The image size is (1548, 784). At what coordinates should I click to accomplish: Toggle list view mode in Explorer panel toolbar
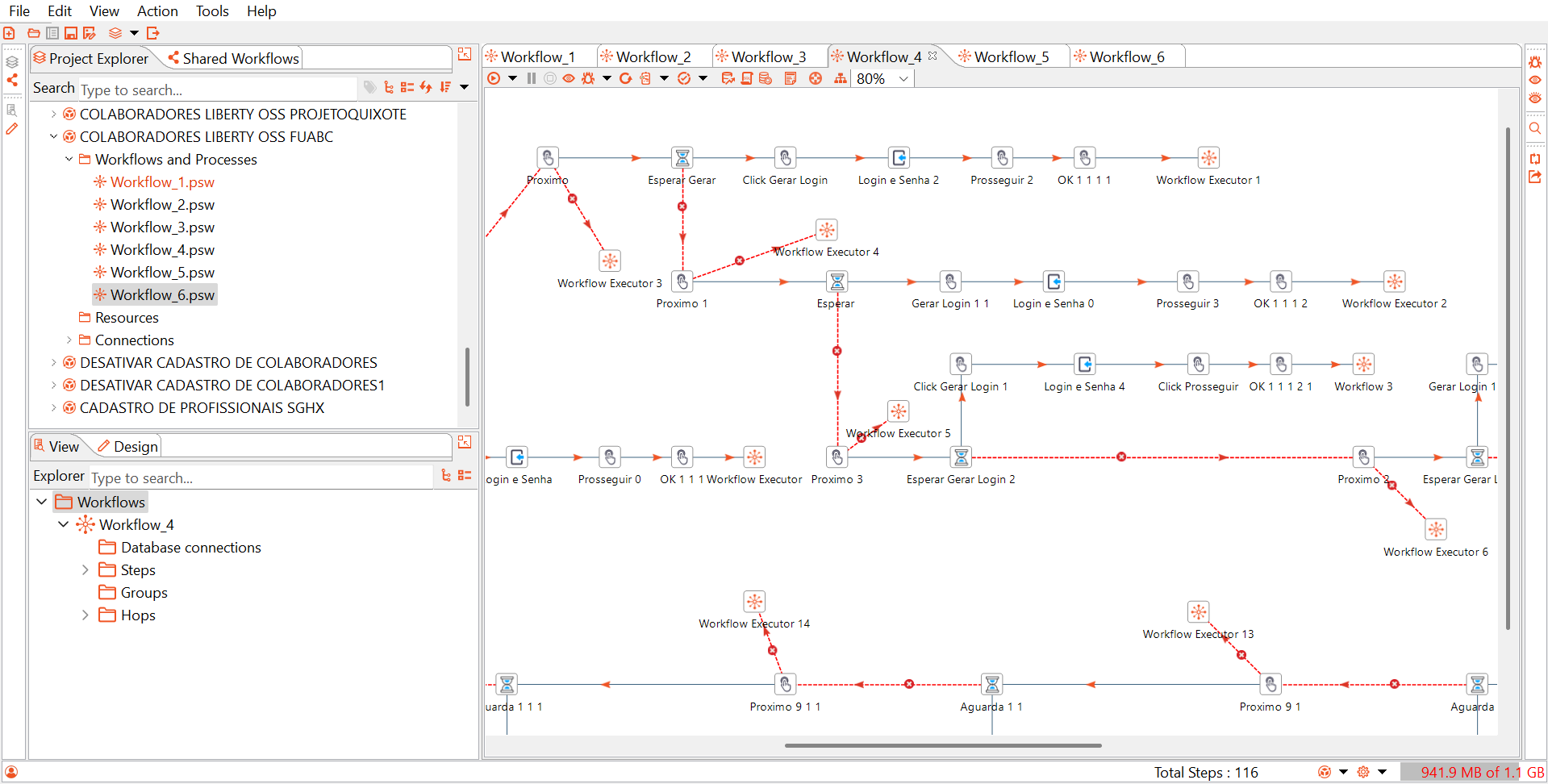pos(465,476)
